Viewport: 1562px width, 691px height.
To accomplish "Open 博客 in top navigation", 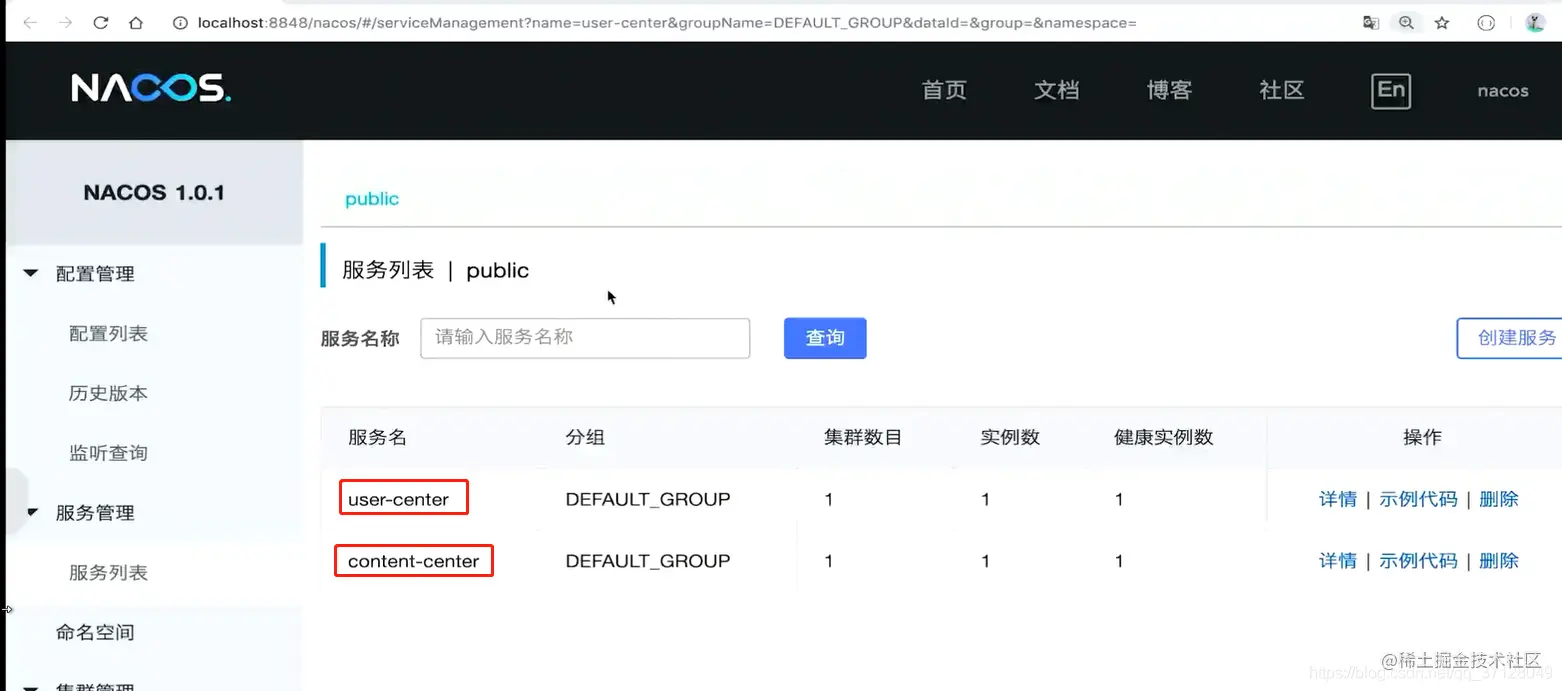I will [x=1170, y=90].
